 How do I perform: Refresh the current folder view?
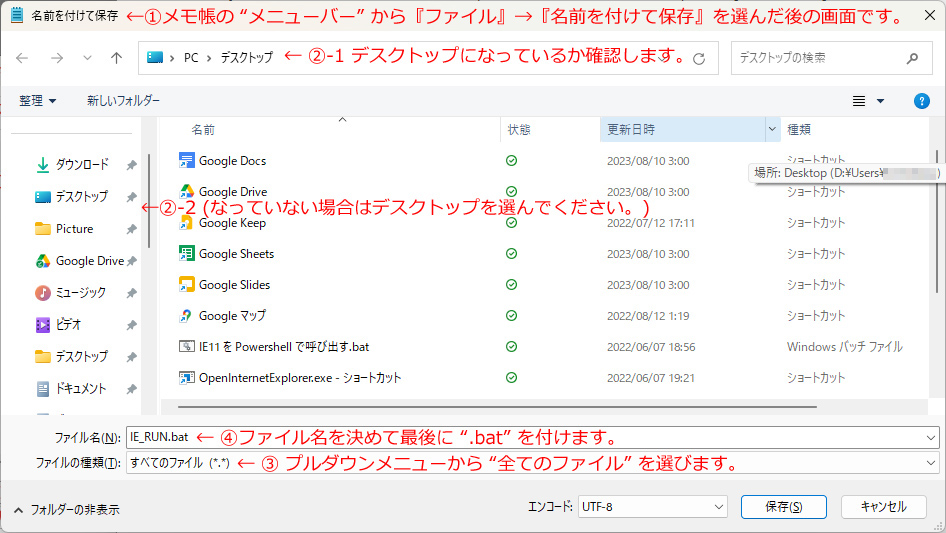(699, 59)
